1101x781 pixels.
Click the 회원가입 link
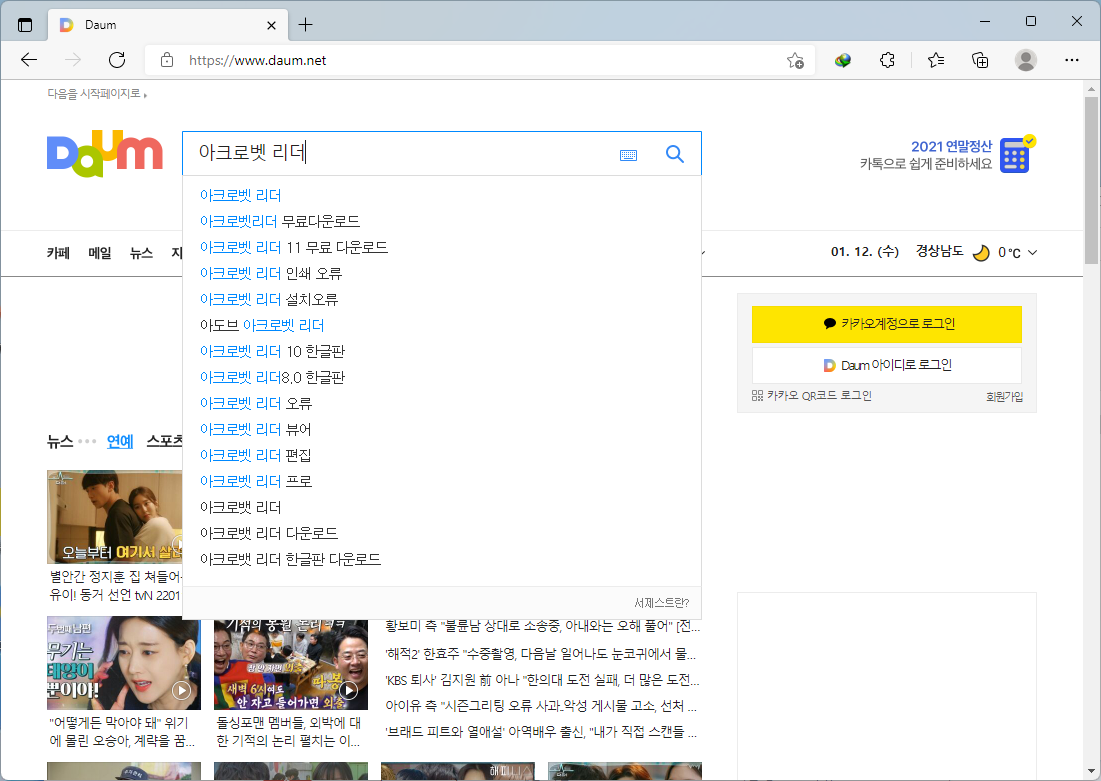point(1004,397)
